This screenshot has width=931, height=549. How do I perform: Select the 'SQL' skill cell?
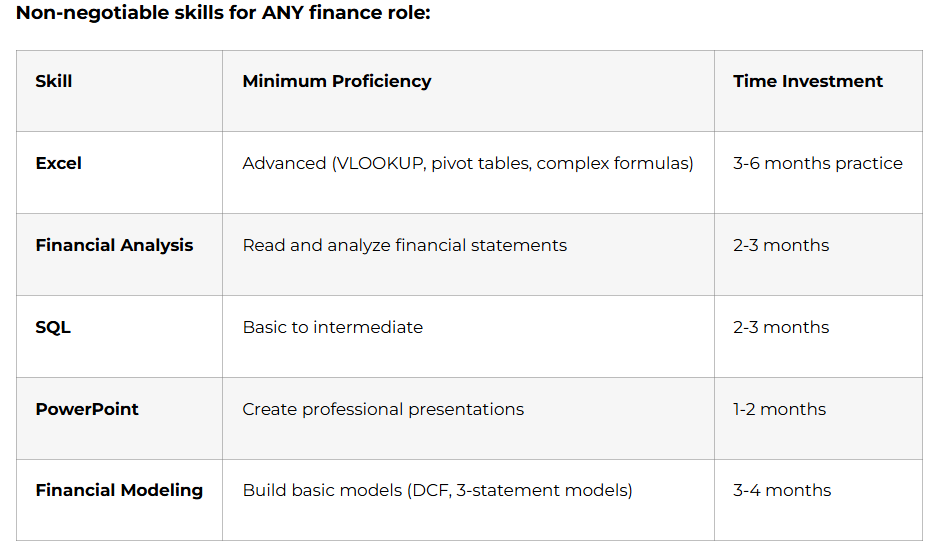click(53, 328)
